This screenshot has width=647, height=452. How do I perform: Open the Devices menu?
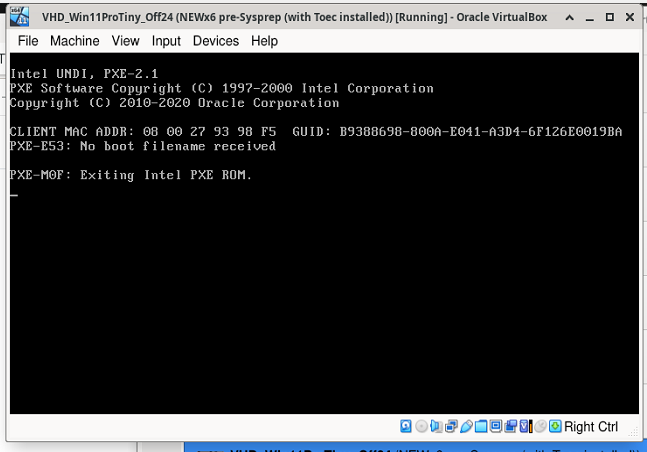click(216, 41)
